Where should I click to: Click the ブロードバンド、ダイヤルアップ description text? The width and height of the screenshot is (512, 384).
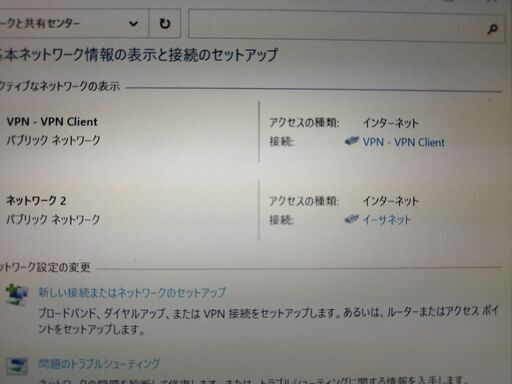click(268, 321)
